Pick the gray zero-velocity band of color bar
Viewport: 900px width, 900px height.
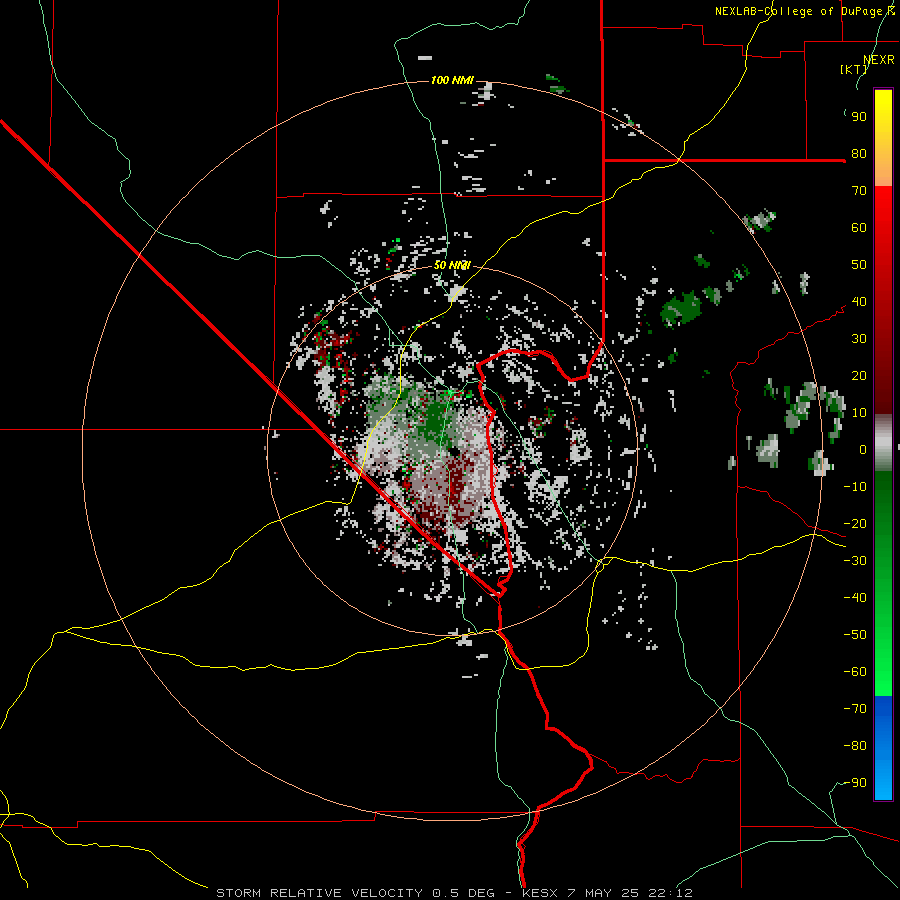click(x=883, y=443)
